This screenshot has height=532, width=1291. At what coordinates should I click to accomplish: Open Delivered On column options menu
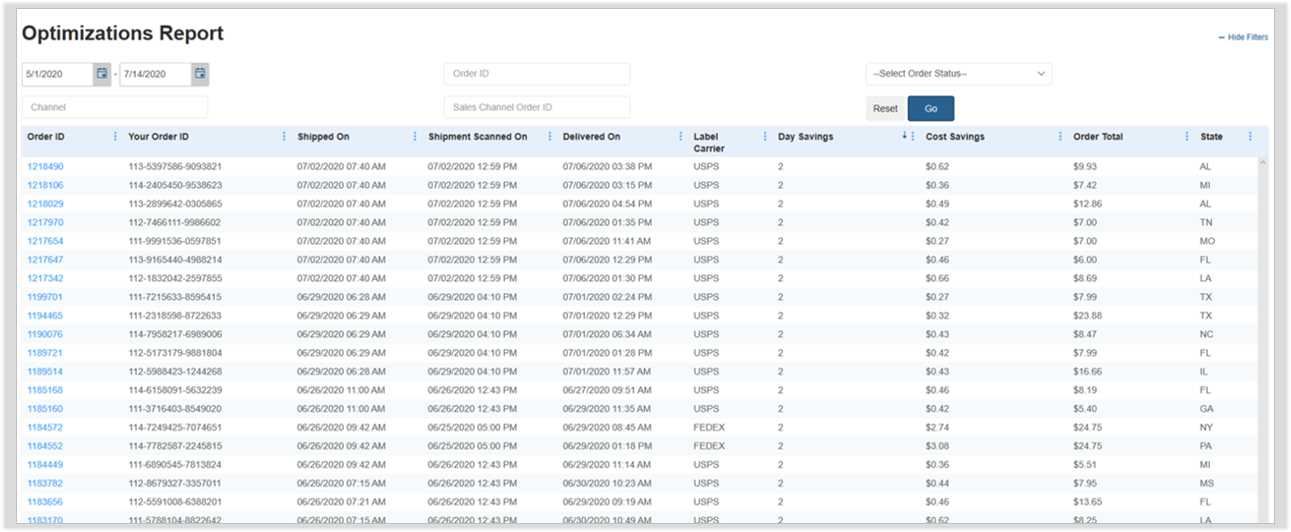680,137
